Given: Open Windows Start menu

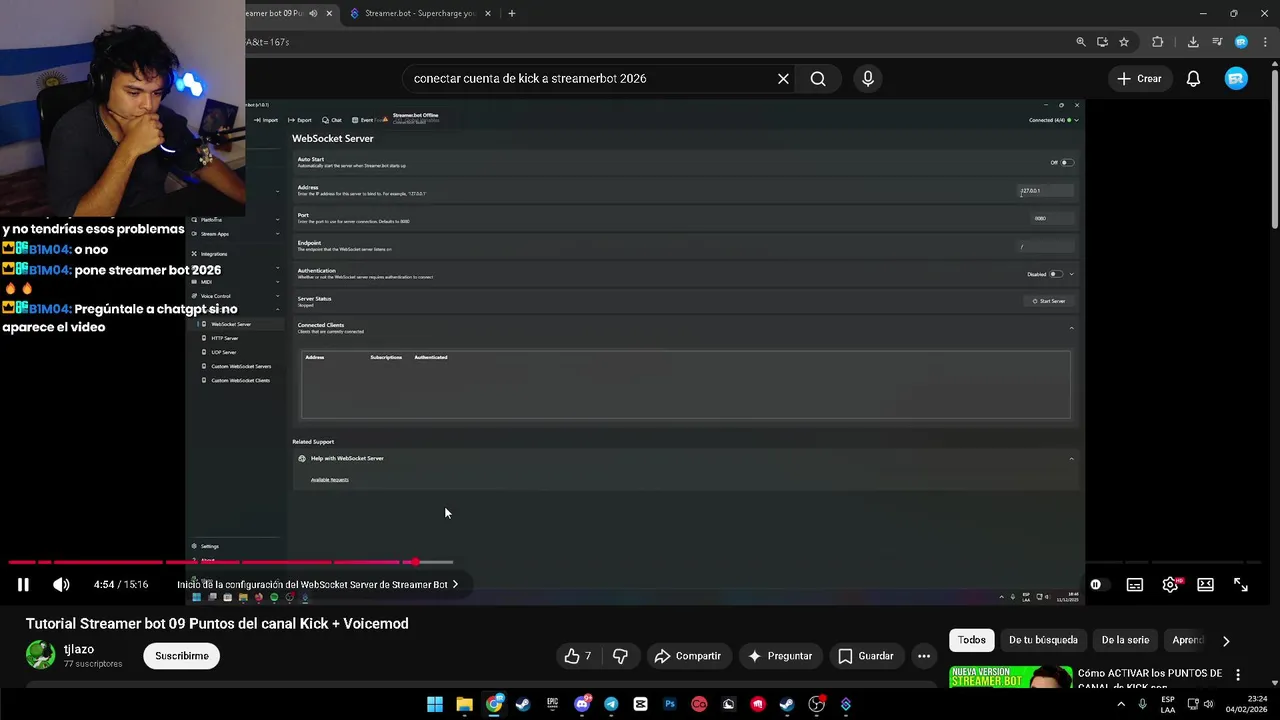Looking at the screenshot, I should tap(435, 704).
